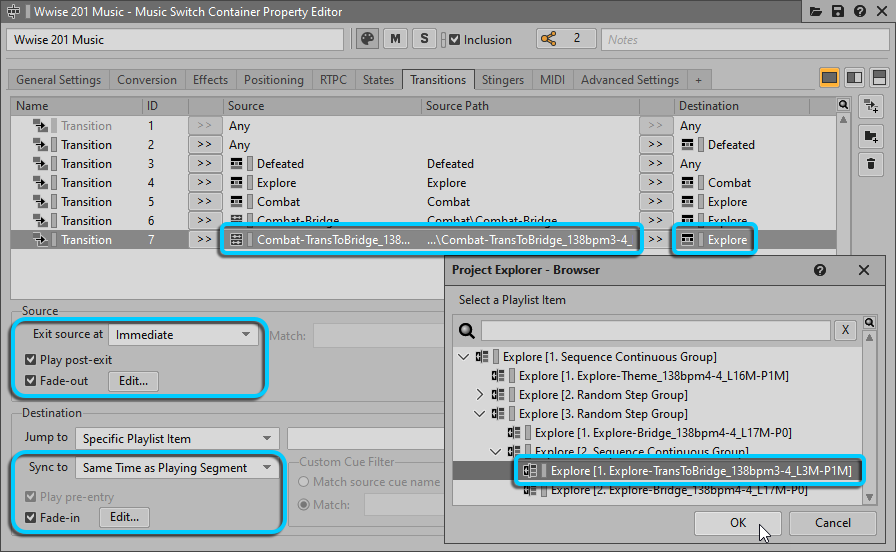Open help icon in Project Explorer Browser

[x=820, y=270]
